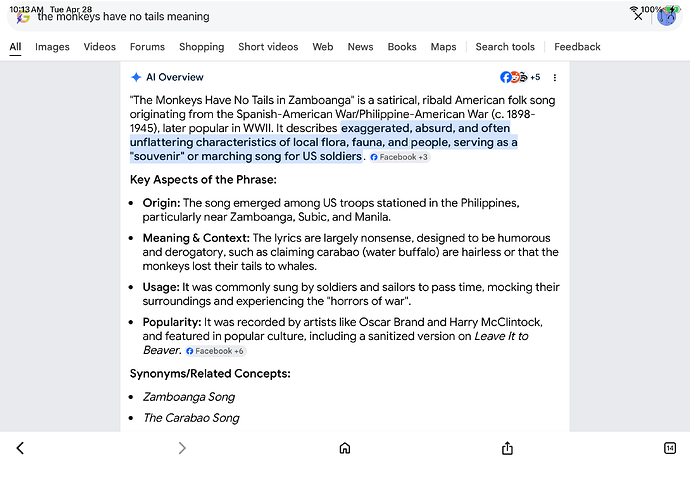Image resolution: width=690 pixels, height=479 pixels.
Task: Tap the +5 sources count
Action: [x=535, y=77]
